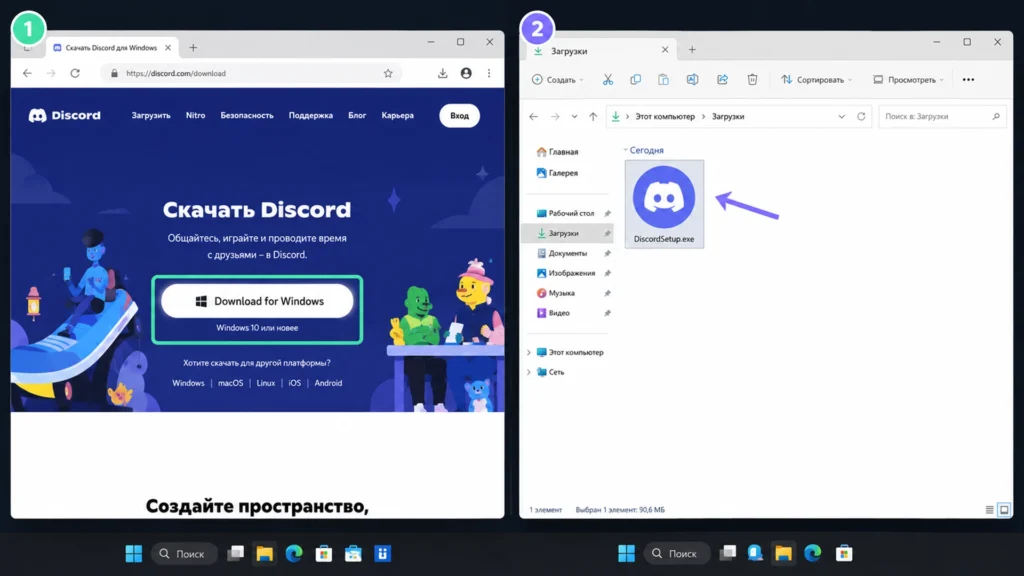Open Документы in Explorer sidebar

[562, 253]
